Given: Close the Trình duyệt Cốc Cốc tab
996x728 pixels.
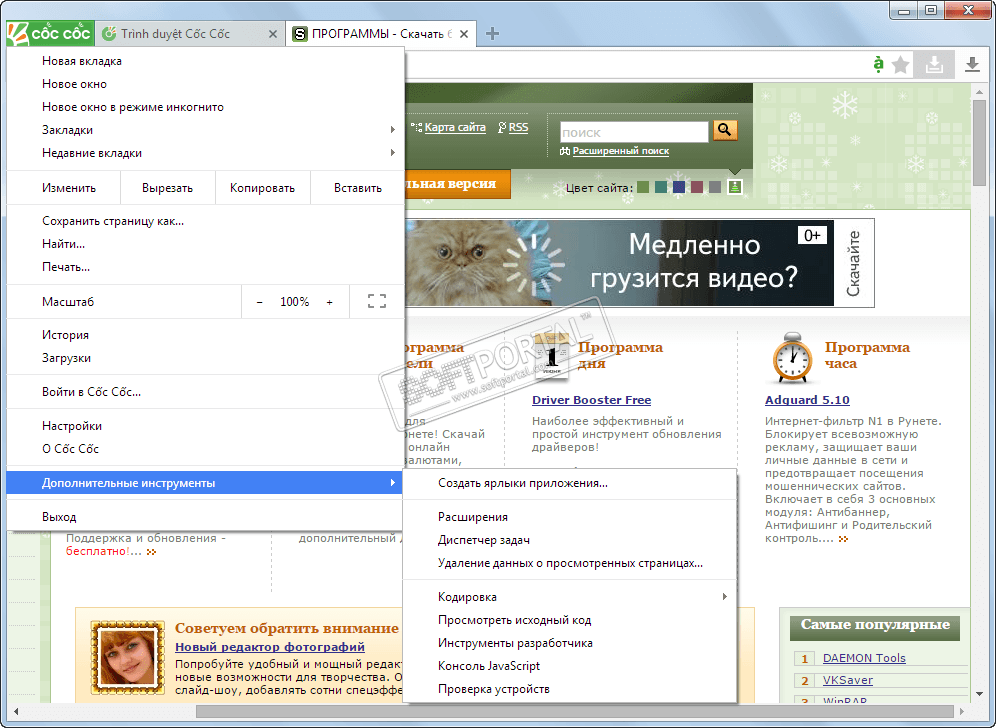Looking at the screenshot, I should pyautogui.click(x=273, y=34).
